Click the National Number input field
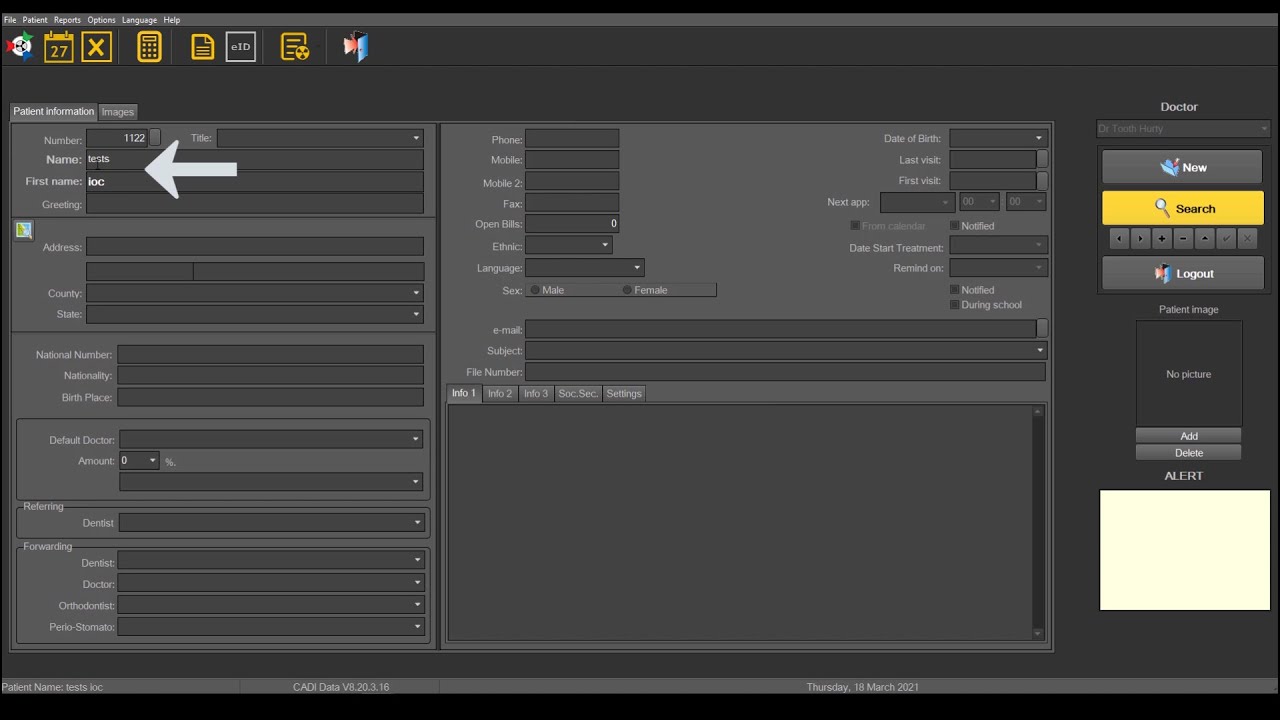 [x=270, y=354]
